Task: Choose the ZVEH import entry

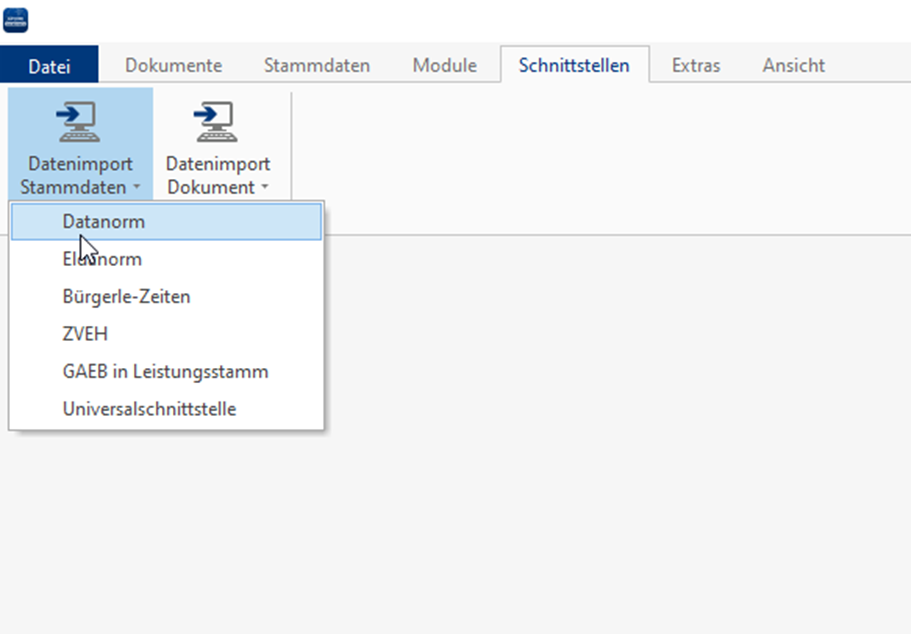Action: 85,335
